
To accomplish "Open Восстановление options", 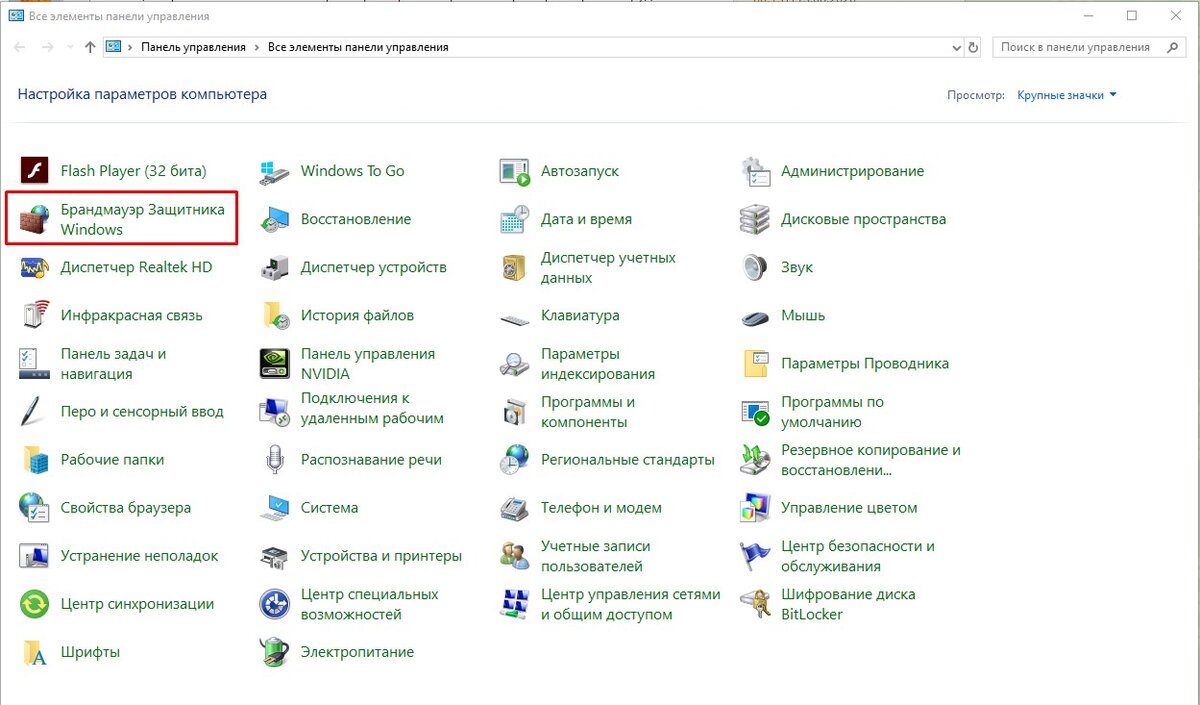I will point(356,218).
